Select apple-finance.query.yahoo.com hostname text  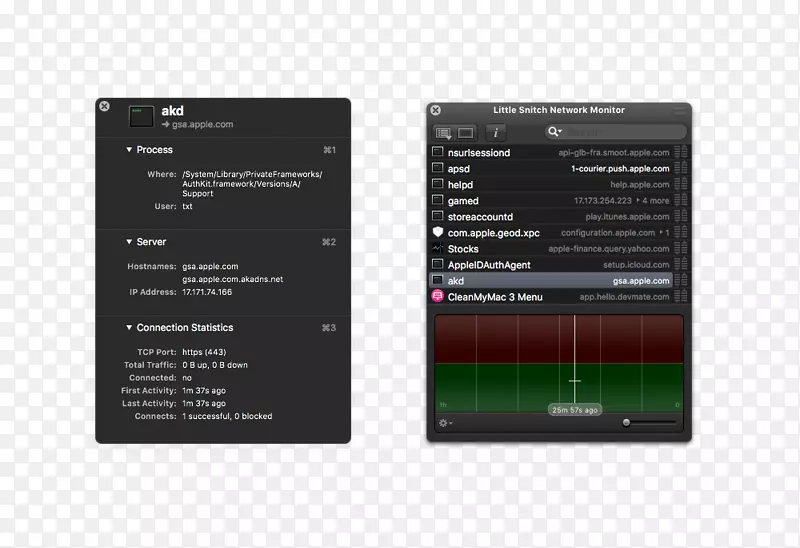[609, 249]
